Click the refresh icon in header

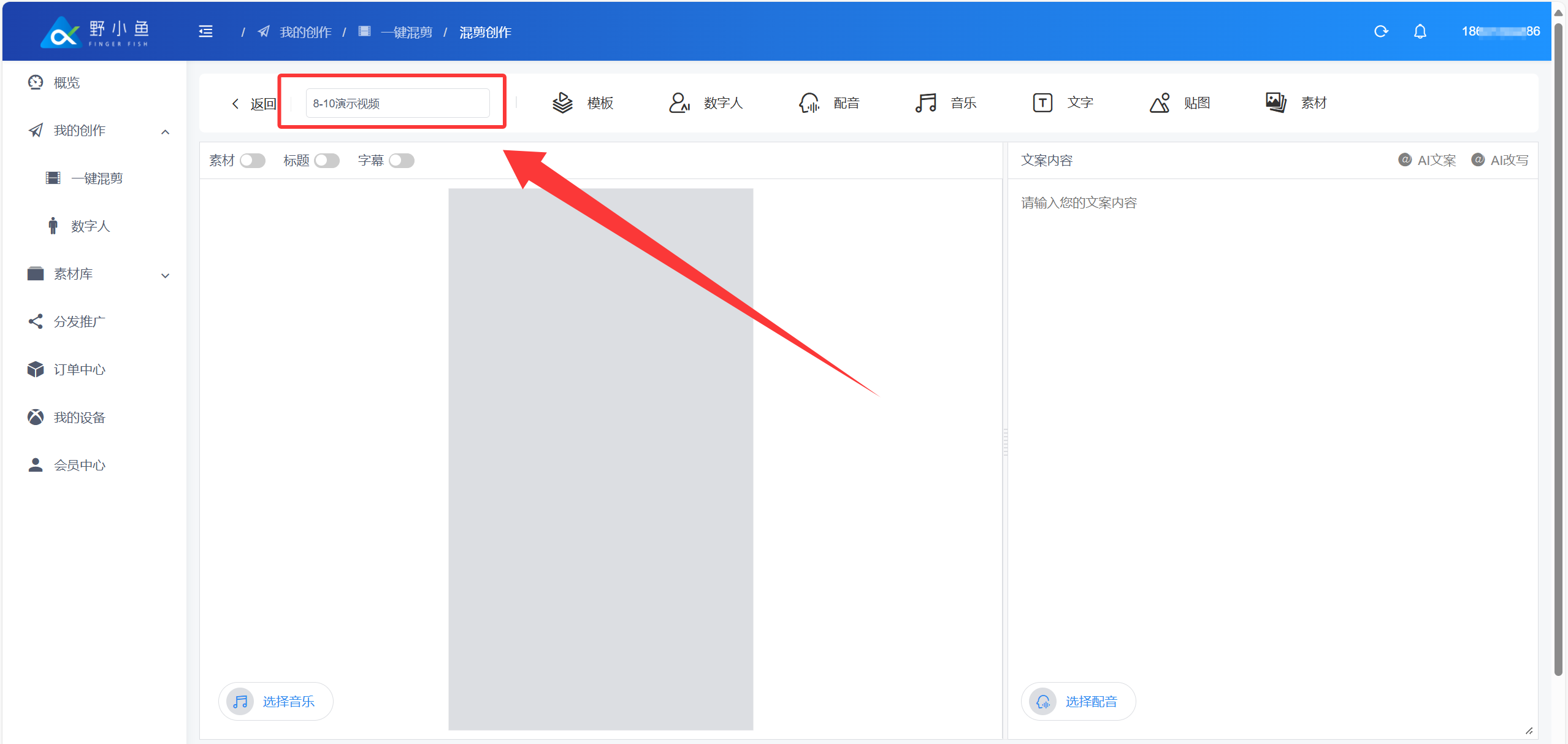pos(1381,31)
